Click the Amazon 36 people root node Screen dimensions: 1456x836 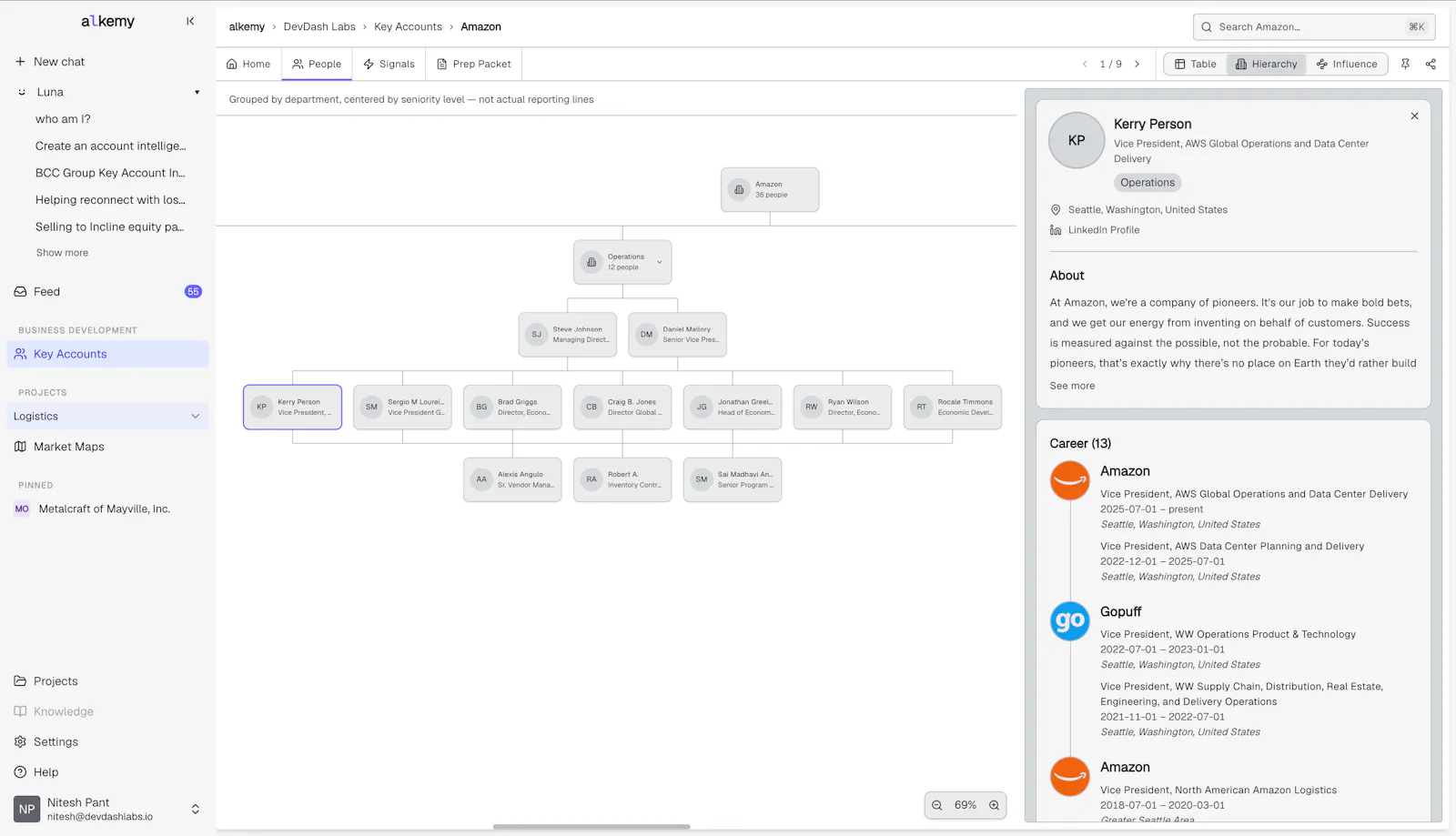[x=770, y=190]
